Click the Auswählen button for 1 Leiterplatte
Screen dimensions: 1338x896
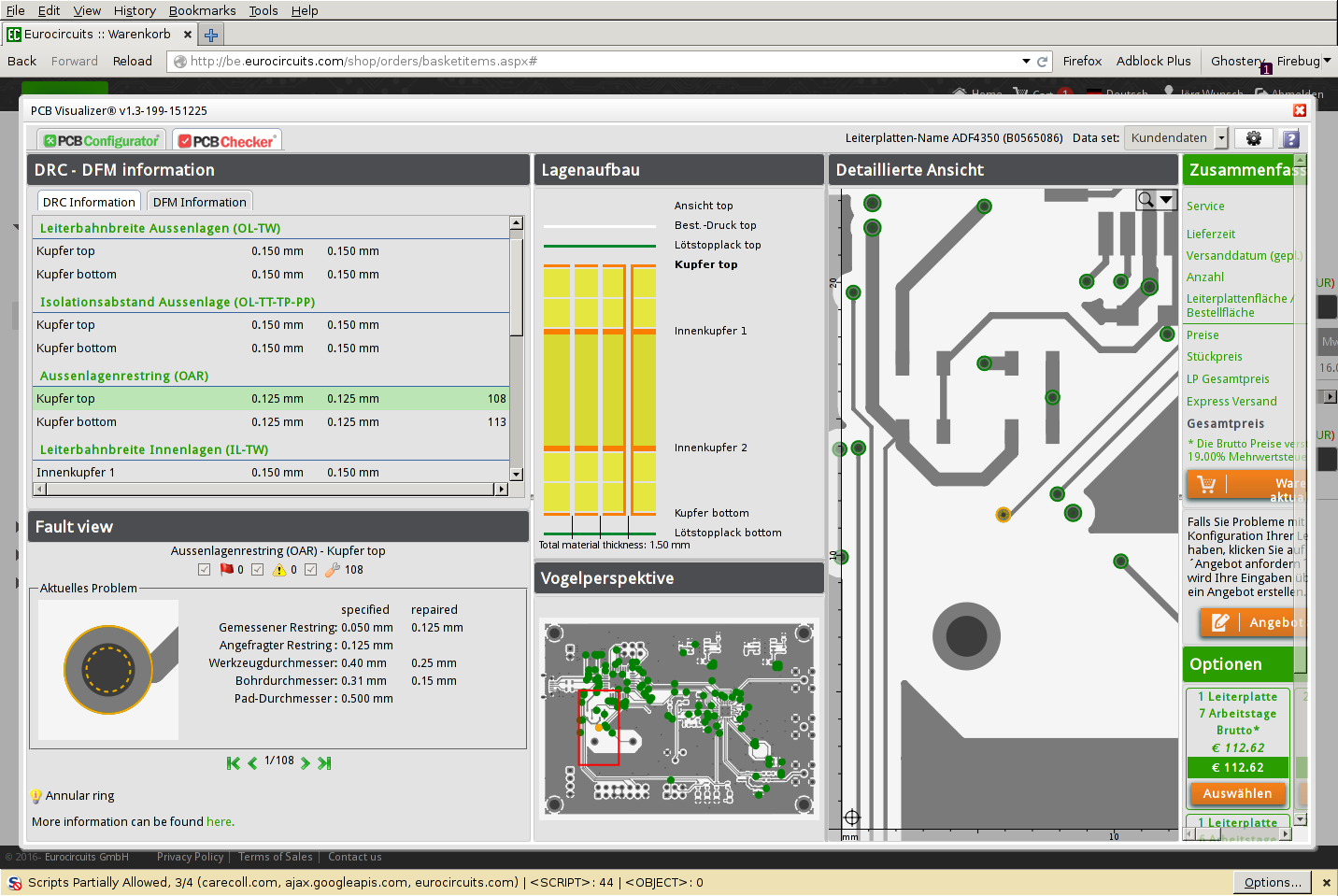pyautogui.click(x=1237, y=793)
